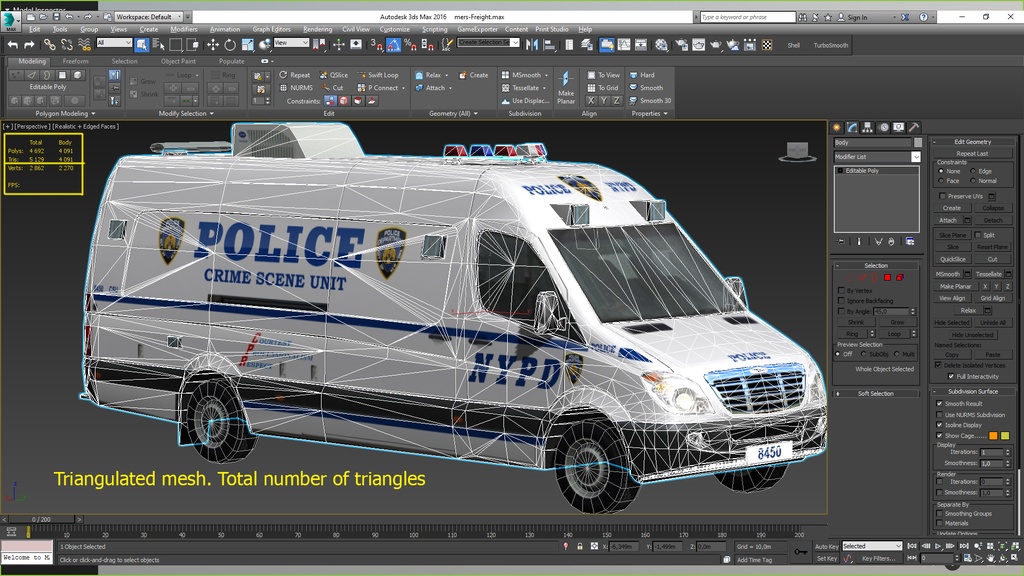Select the Select and Rotate tool
The height and width of the screenshot is (576, 1024).
click(230, 45)
